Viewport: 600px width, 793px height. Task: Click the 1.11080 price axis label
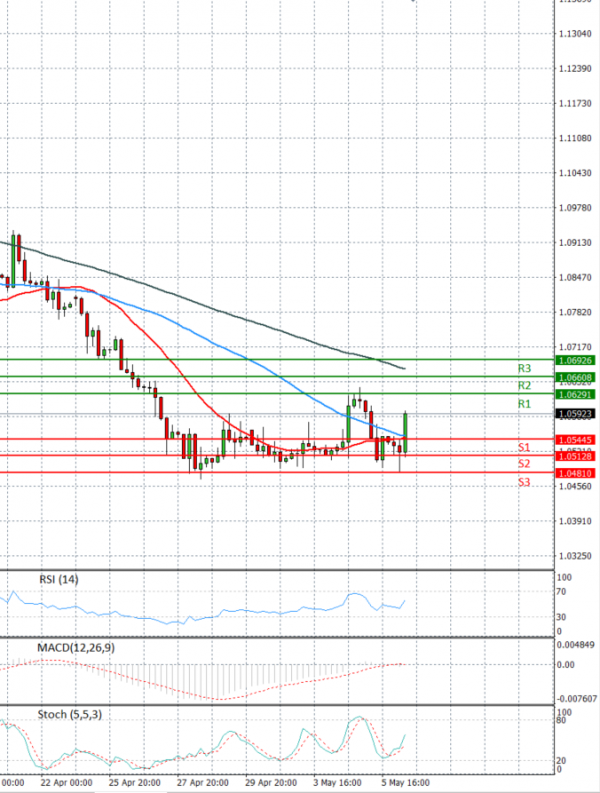575,139
